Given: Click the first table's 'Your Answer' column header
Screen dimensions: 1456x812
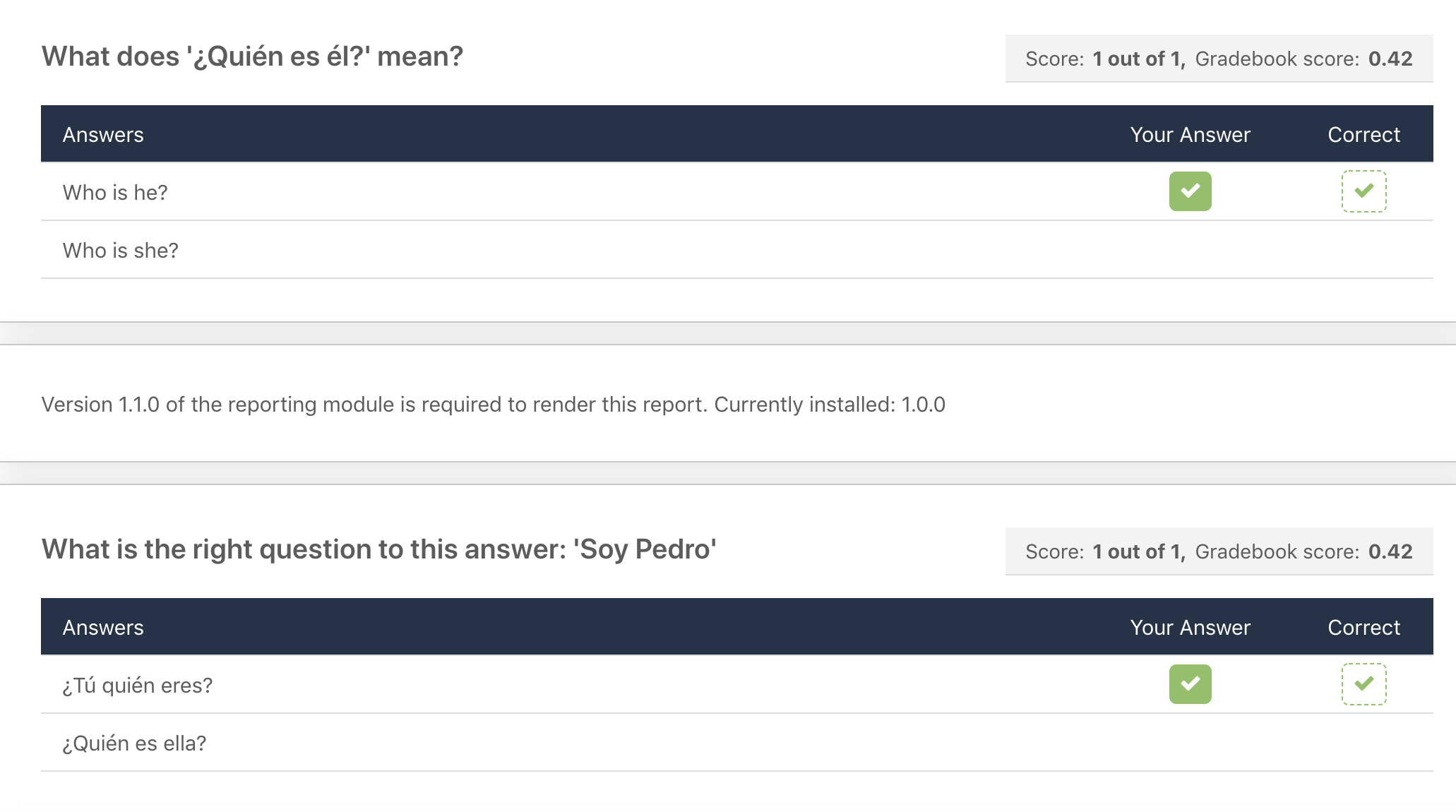Looking at the screenshot, I should (x=1190, y=135).
